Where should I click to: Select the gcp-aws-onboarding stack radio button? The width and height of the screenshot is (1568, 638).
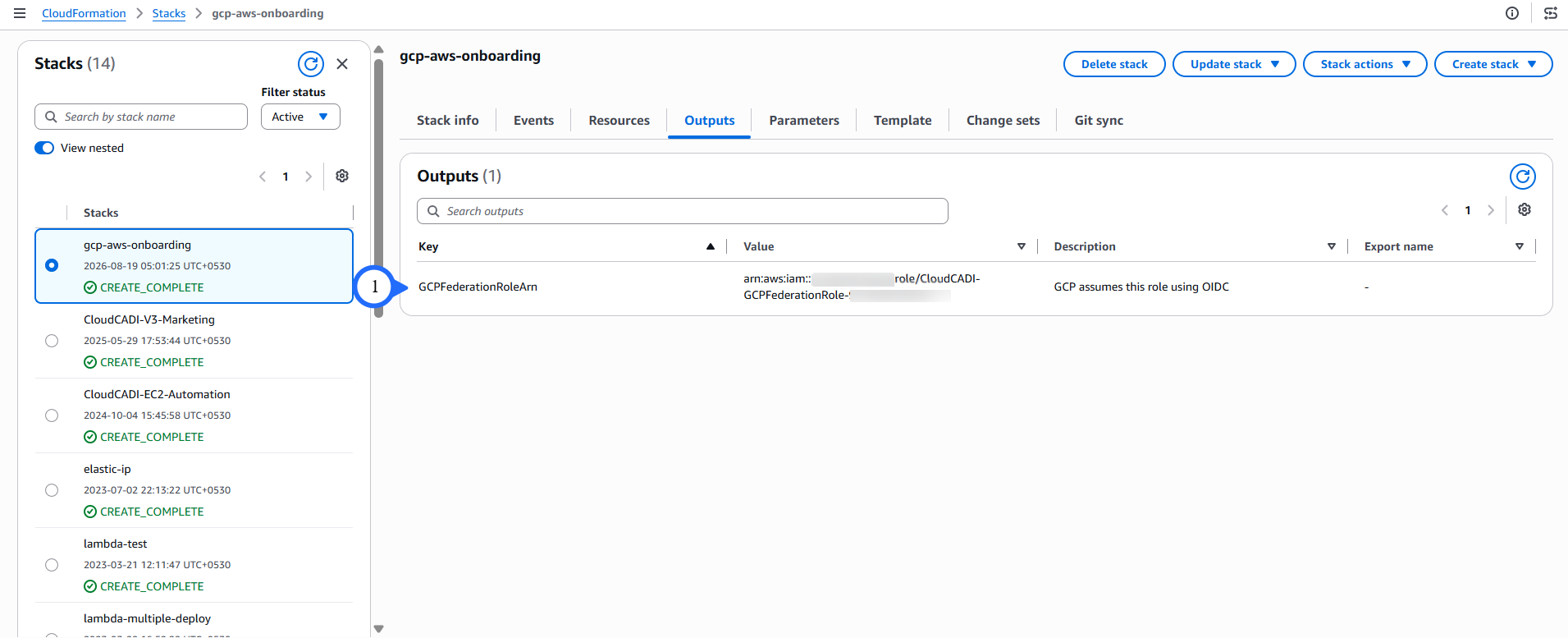pyautogui.click(x=52, y=265)
